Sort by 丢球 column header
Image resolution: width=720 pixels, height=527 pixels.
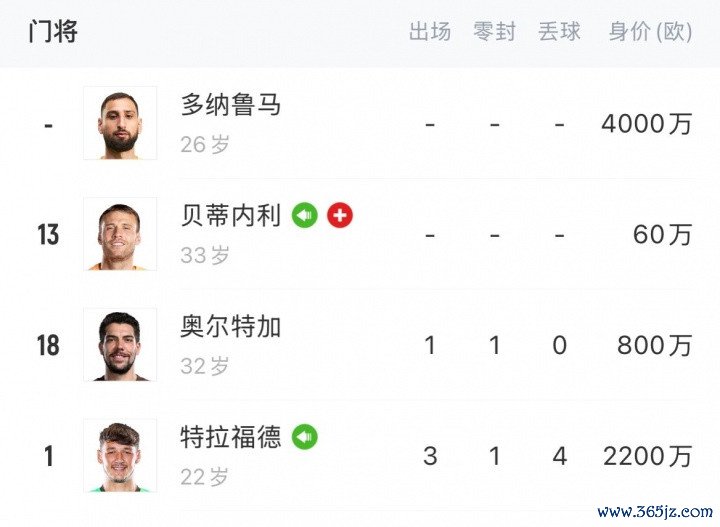[559, 32]
